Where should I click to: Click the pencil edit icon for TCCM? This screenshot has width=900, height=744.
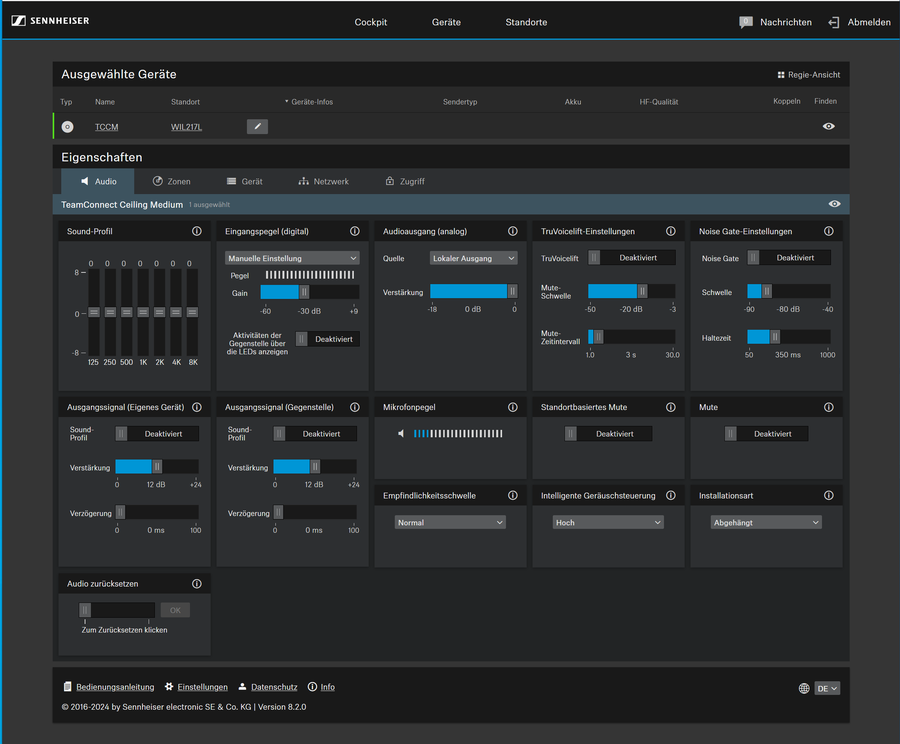pyautogui.click(x=257, y=126)
